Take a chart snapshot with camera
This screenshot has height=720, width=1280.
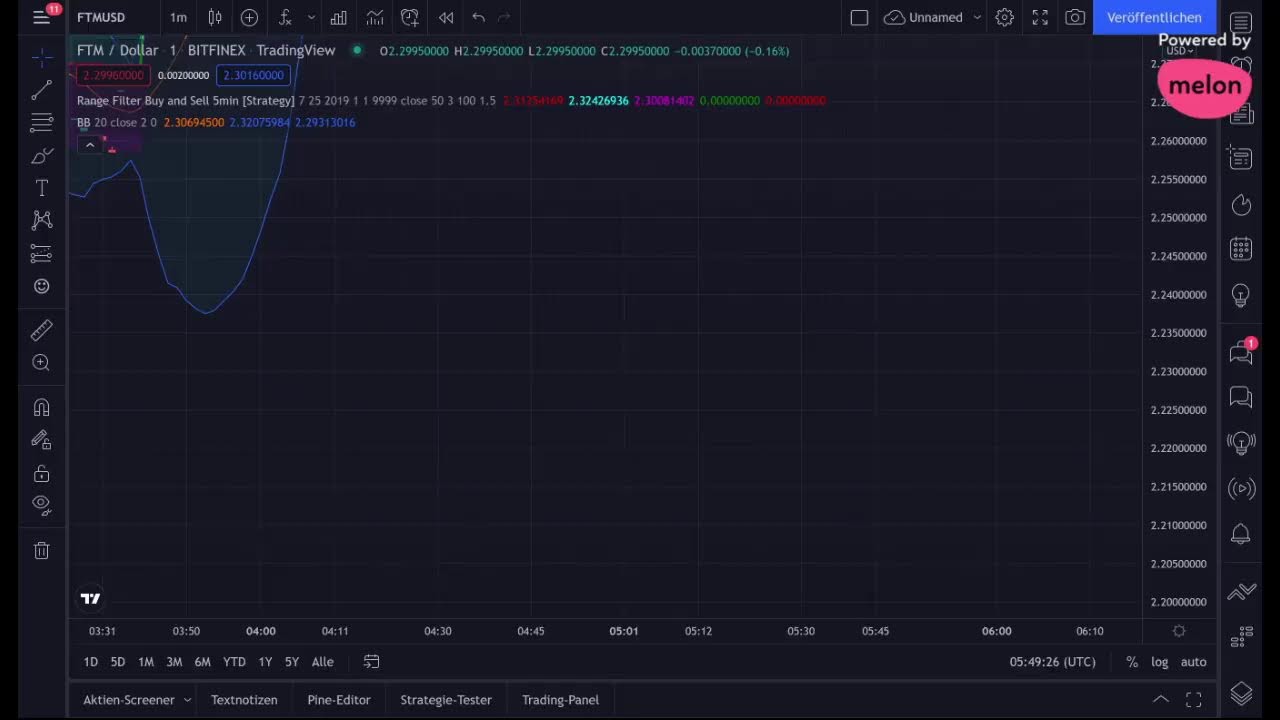(1075, 17)
